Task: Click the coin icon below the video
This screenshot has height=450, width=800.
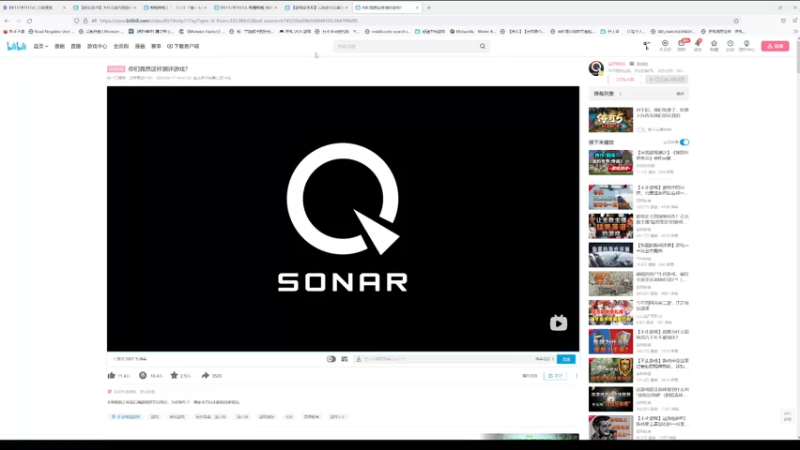Action: 143,376
